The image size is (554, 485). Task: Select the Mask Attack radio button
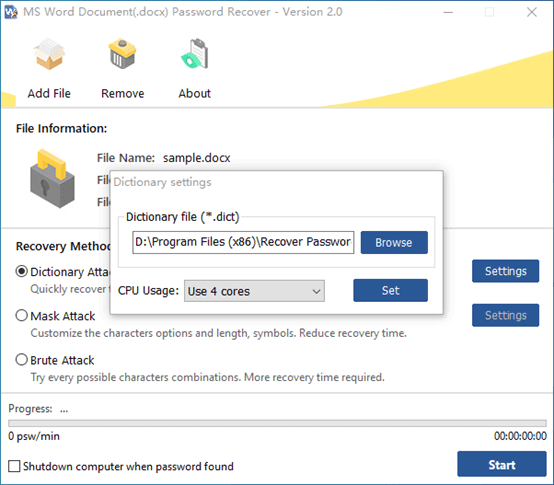(22, 315)
